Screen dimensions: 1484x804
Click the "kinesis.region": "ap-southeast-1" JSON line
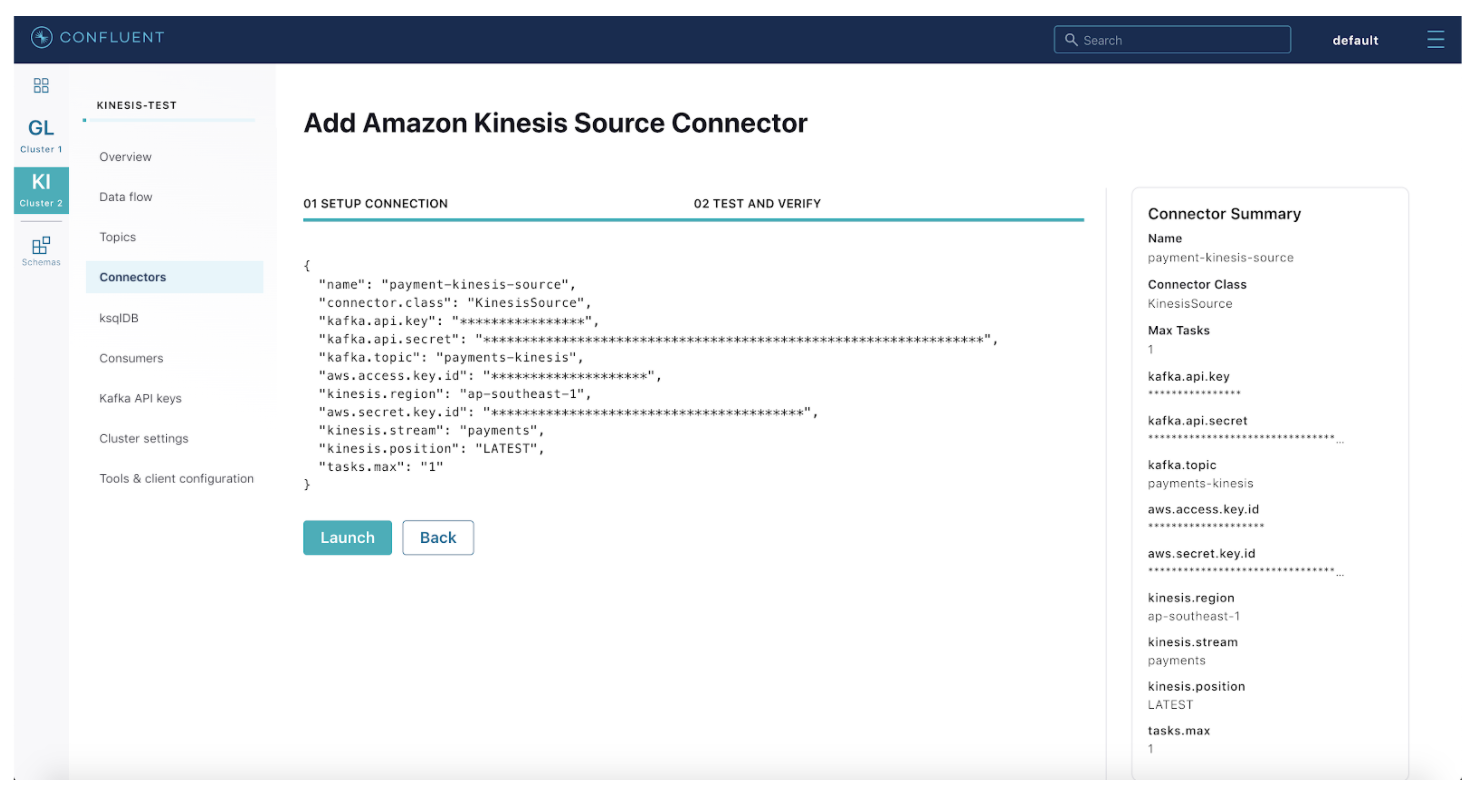[455, 394]
